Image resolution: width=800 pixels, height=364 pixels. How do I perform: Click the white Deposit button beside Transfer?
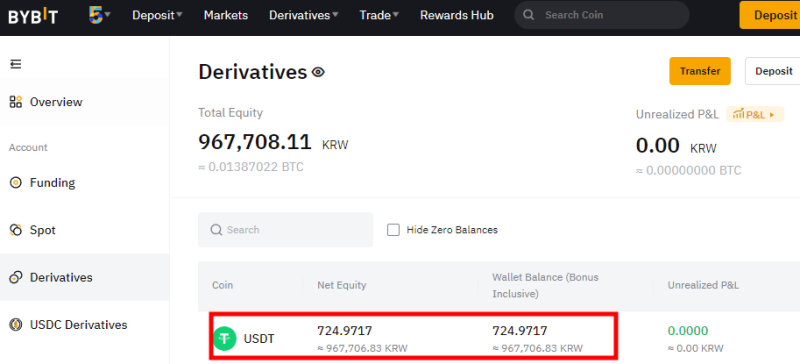(x=772, y=71)
